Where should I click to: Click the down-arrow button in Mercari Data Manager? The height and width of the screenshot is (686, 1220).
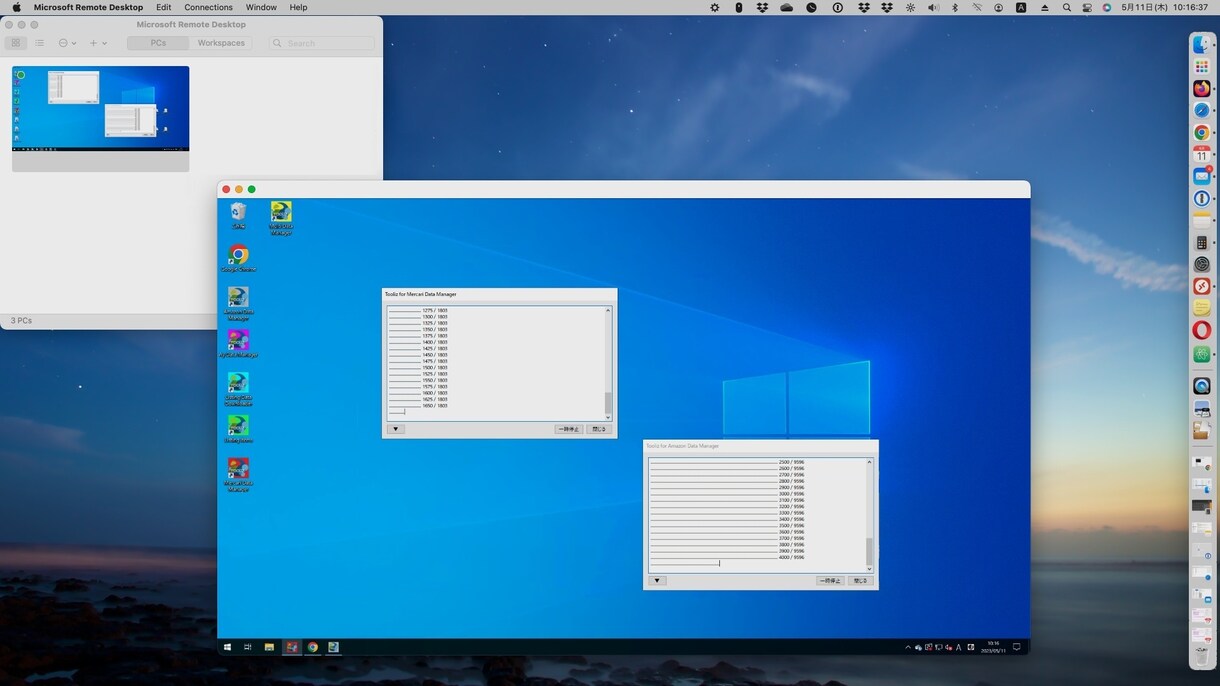[x=396, y=429]
